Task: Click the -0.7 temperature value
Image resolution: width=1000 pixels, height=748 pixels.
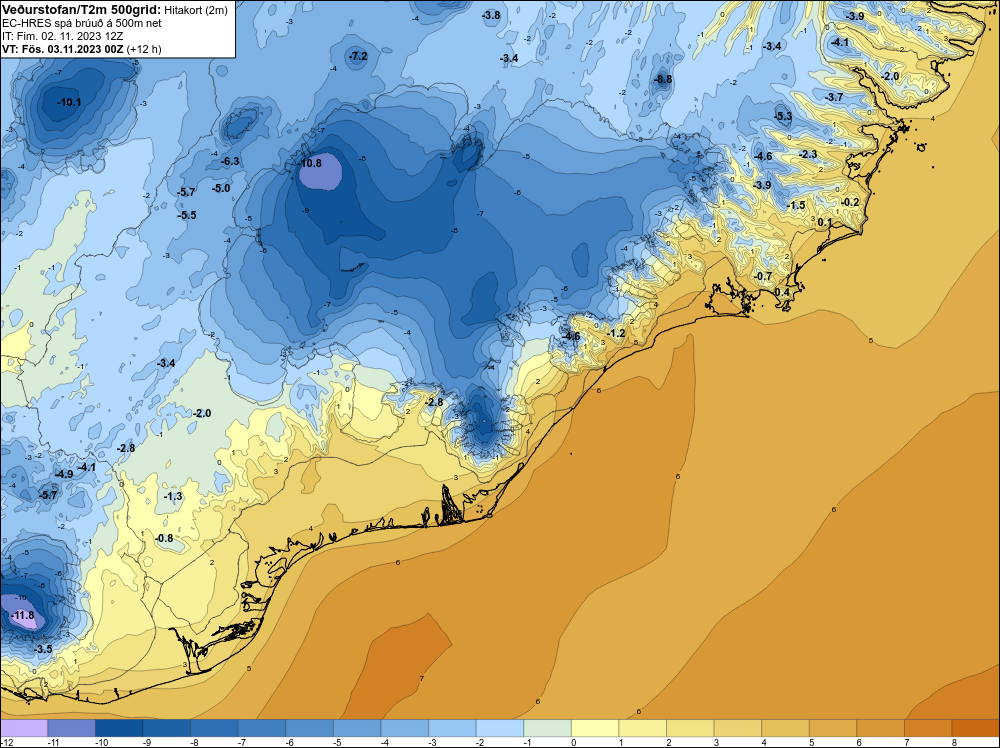Action: click(763, 276)
